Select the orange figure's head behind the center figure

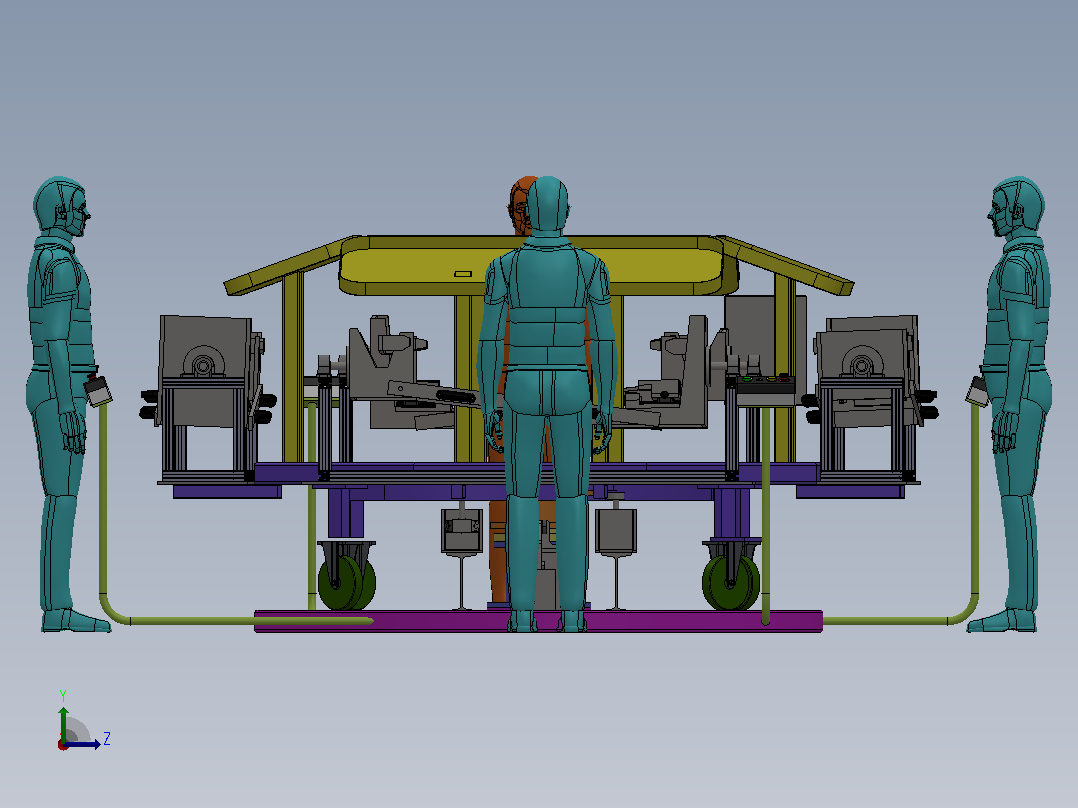click(519, 205)
